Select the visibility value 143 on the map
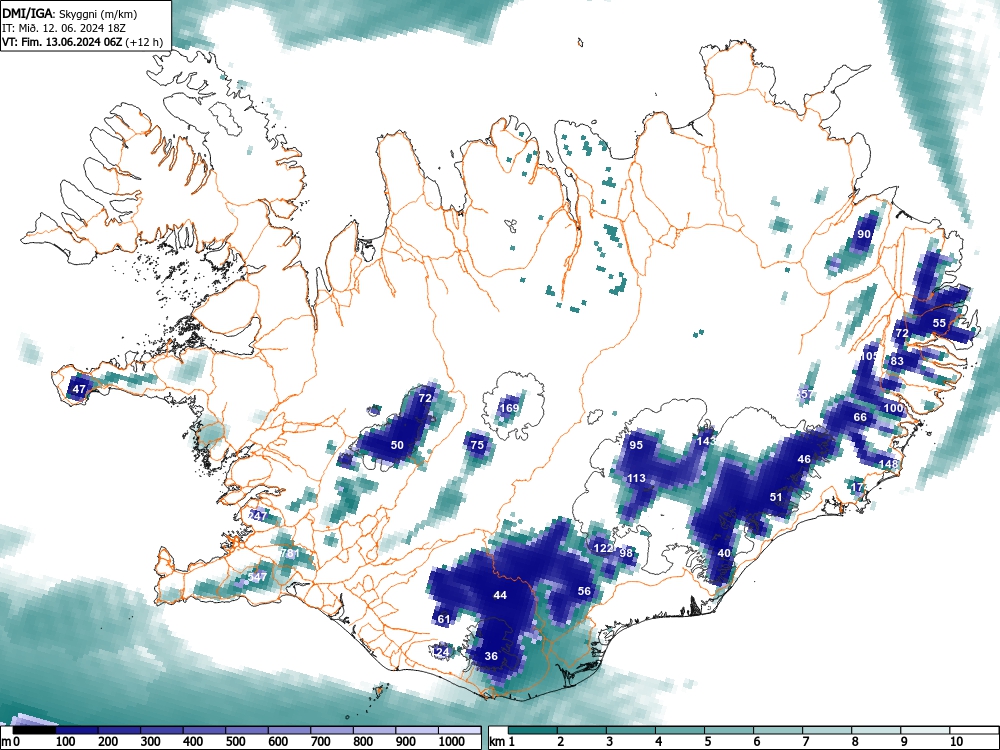Viewport: 1000px width, 750px height. coord(706,441)
